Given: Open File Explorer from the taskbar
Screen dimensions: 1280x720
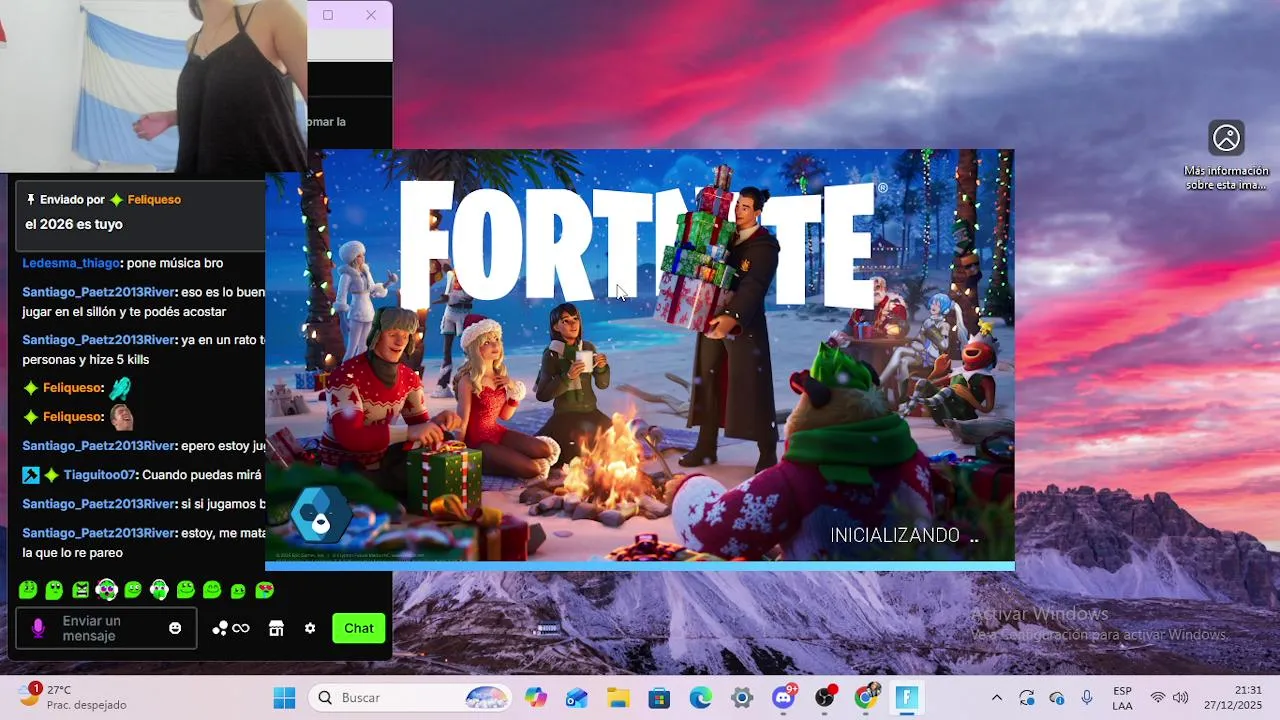Looking at the screenshot, I should pyautogui.click(x=618, y=697).
